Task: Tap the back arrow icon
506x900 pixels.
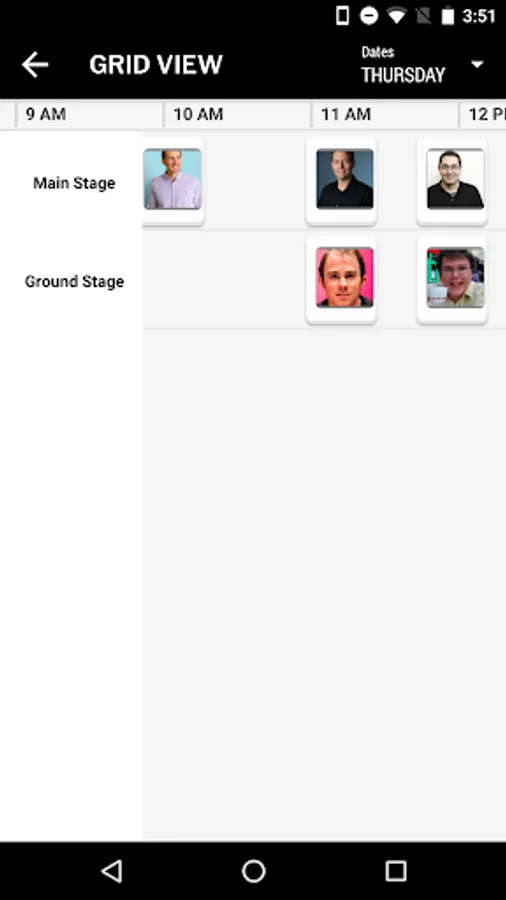Action: click(35, 64)
